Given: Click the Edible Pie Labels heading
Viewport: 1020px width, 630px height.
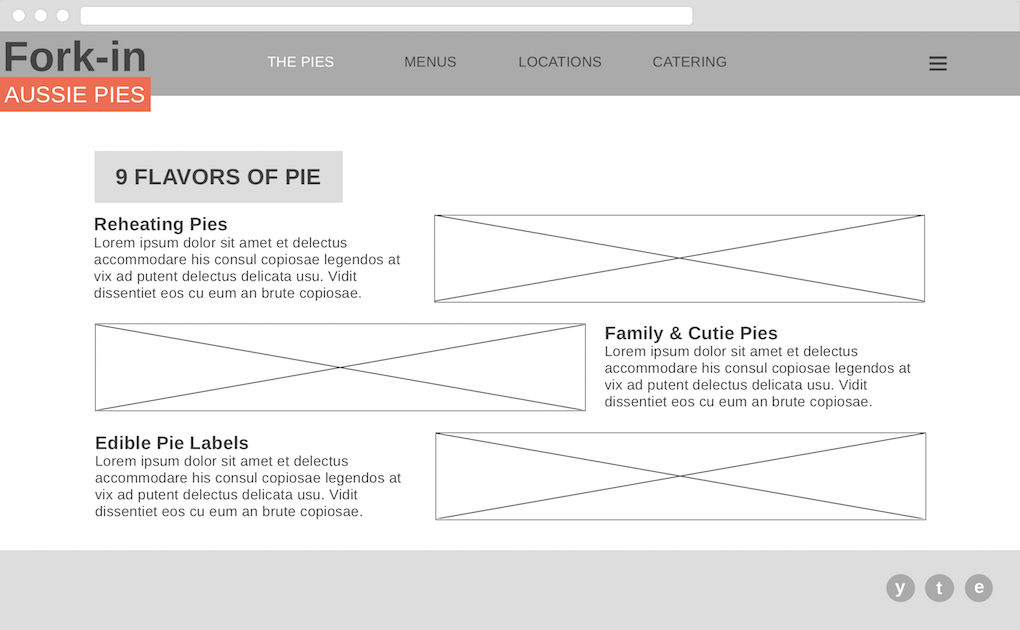Looking at the screenshot, I should coord(172,443).
